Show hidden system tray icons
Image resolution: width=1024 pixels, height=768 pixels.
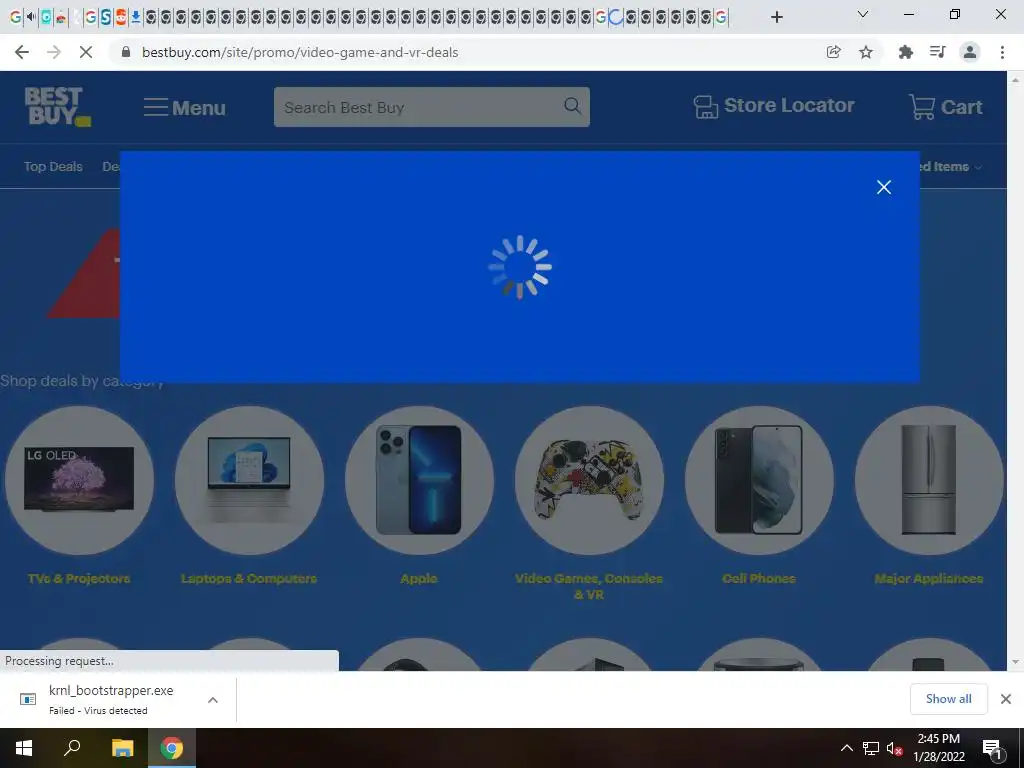pyautogui.click(x=846, y=748)
